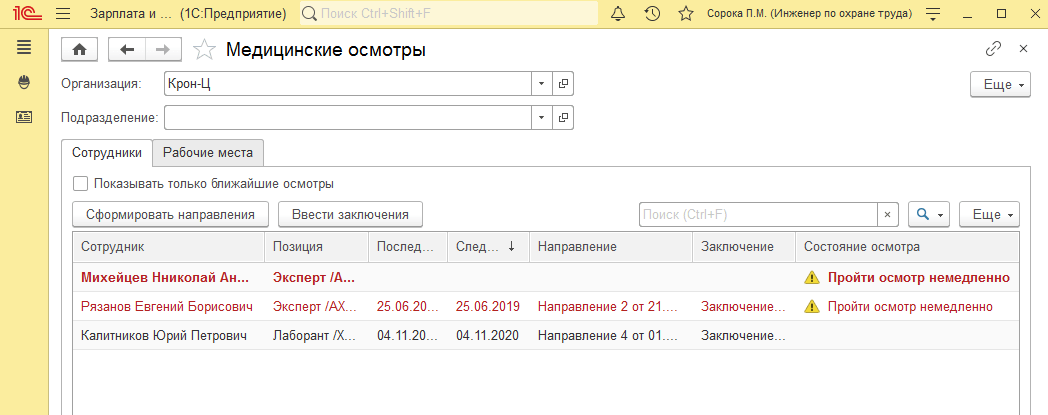
Task: Select the Калитников Юрий Петрович row
Action: [x=163, y=335]
